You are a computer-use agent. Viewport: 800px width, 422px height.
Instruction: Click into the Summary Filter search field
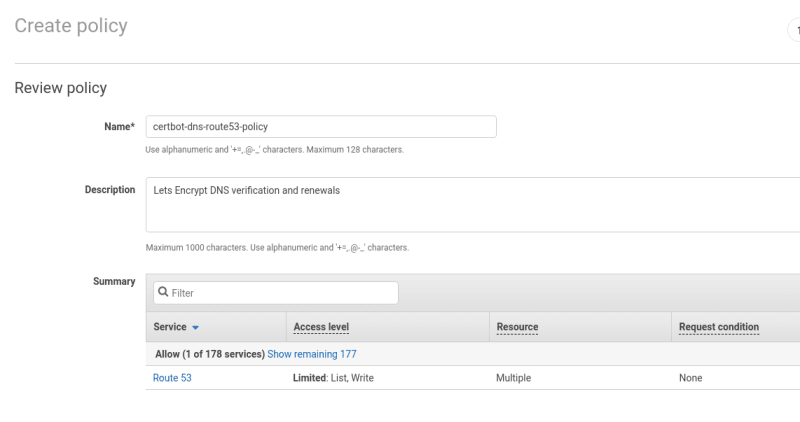tap(276, 293)
